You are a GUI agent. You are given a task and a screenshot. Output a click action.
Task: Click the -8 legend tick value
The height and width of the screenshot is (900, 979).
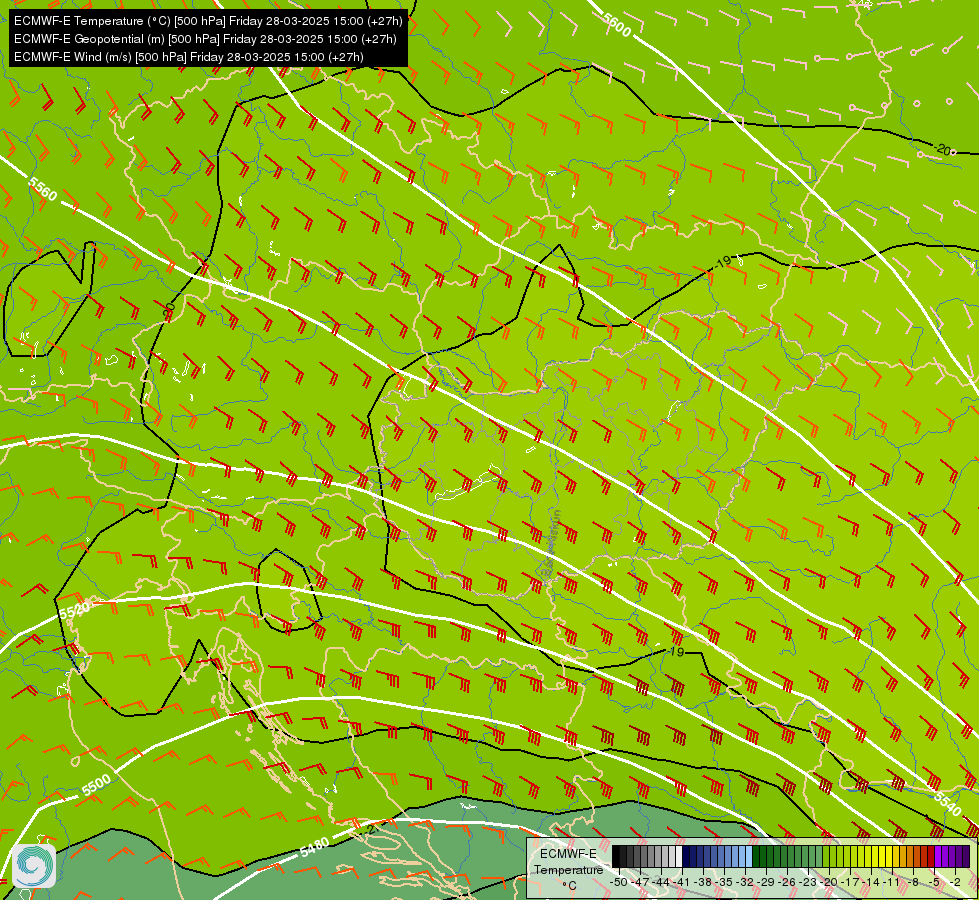point(915,882)
